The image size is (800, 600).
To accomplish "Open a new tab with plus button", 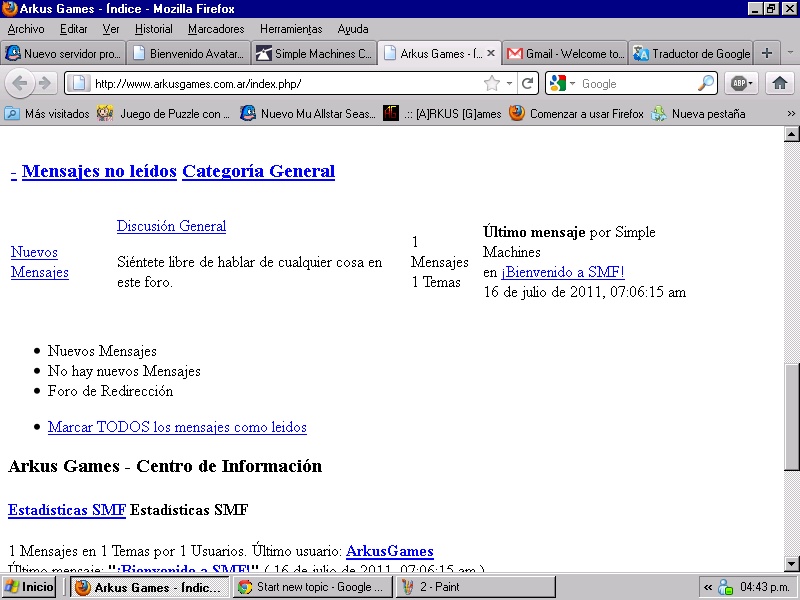I will pyautogui.click(x=767, y=53).
